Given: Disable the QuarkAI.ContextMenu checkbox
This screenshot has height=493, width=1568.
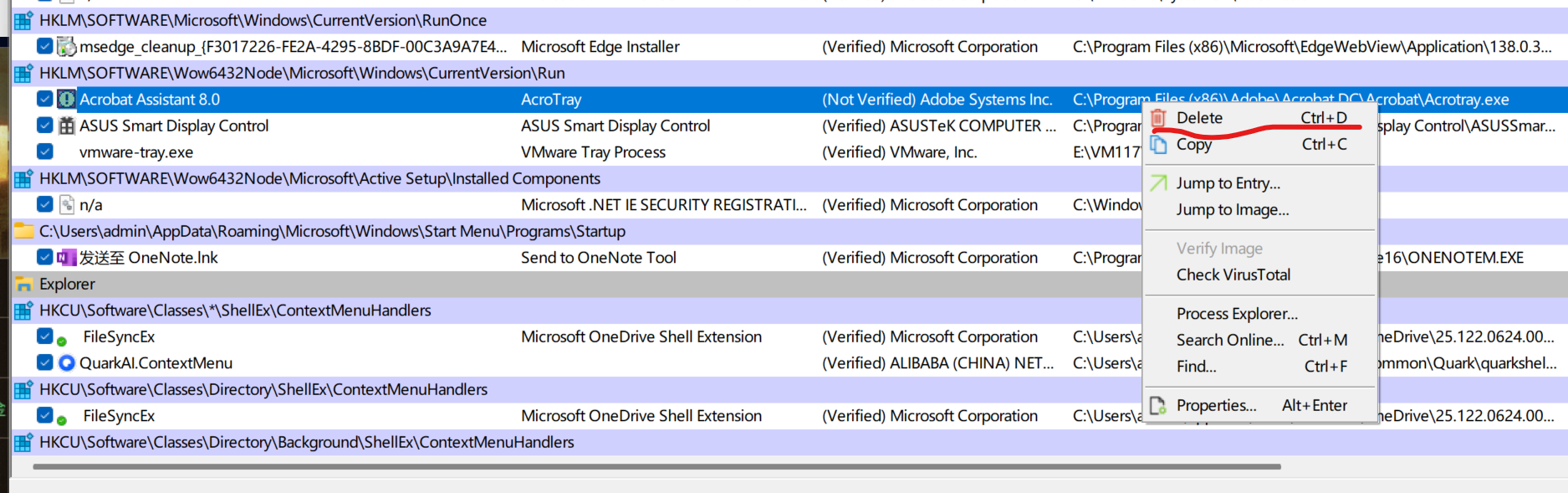Looking at the screenshot, I should [x=45, y=362].
